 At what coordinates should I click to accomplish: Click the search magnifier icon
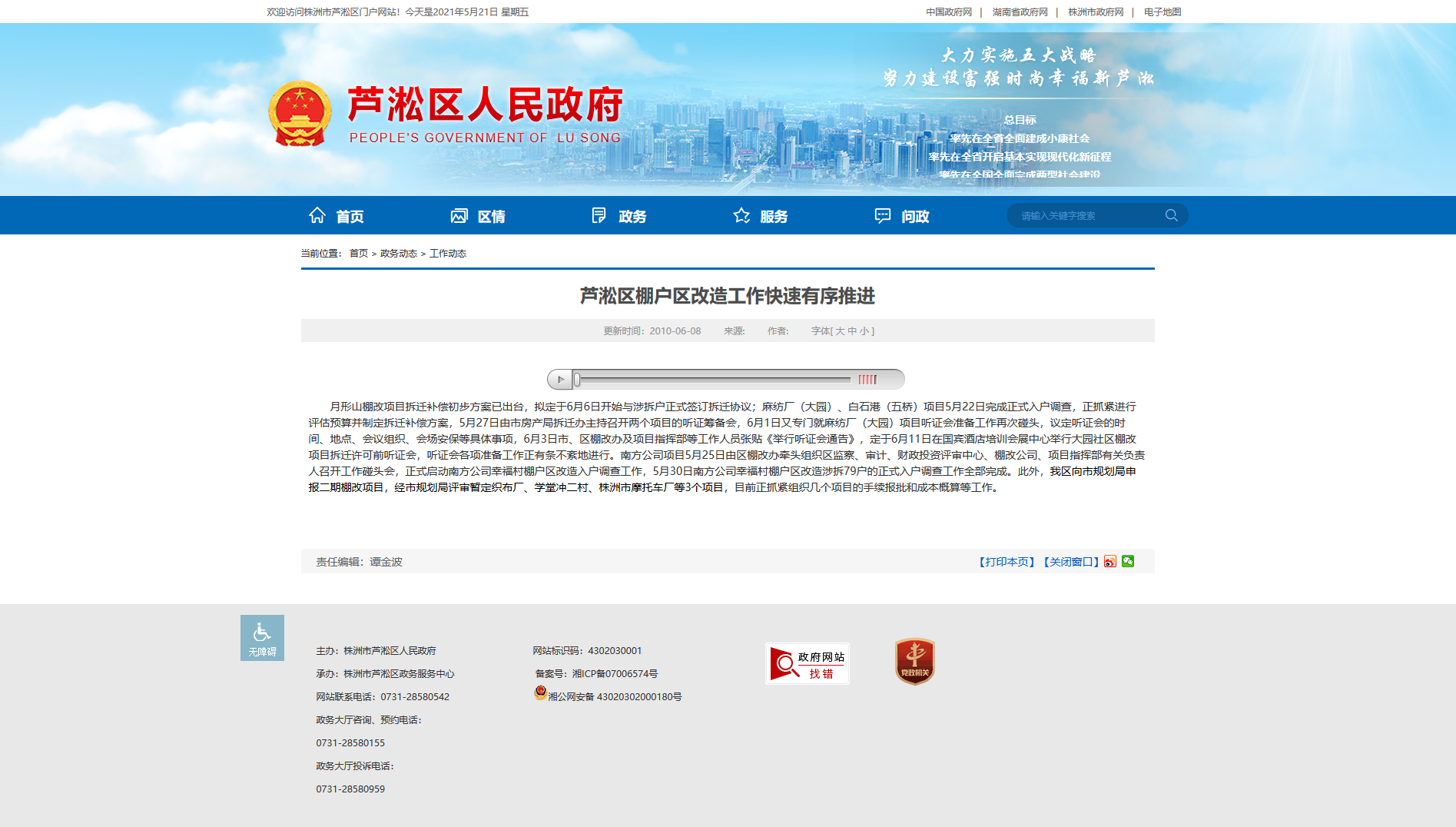1171,215
